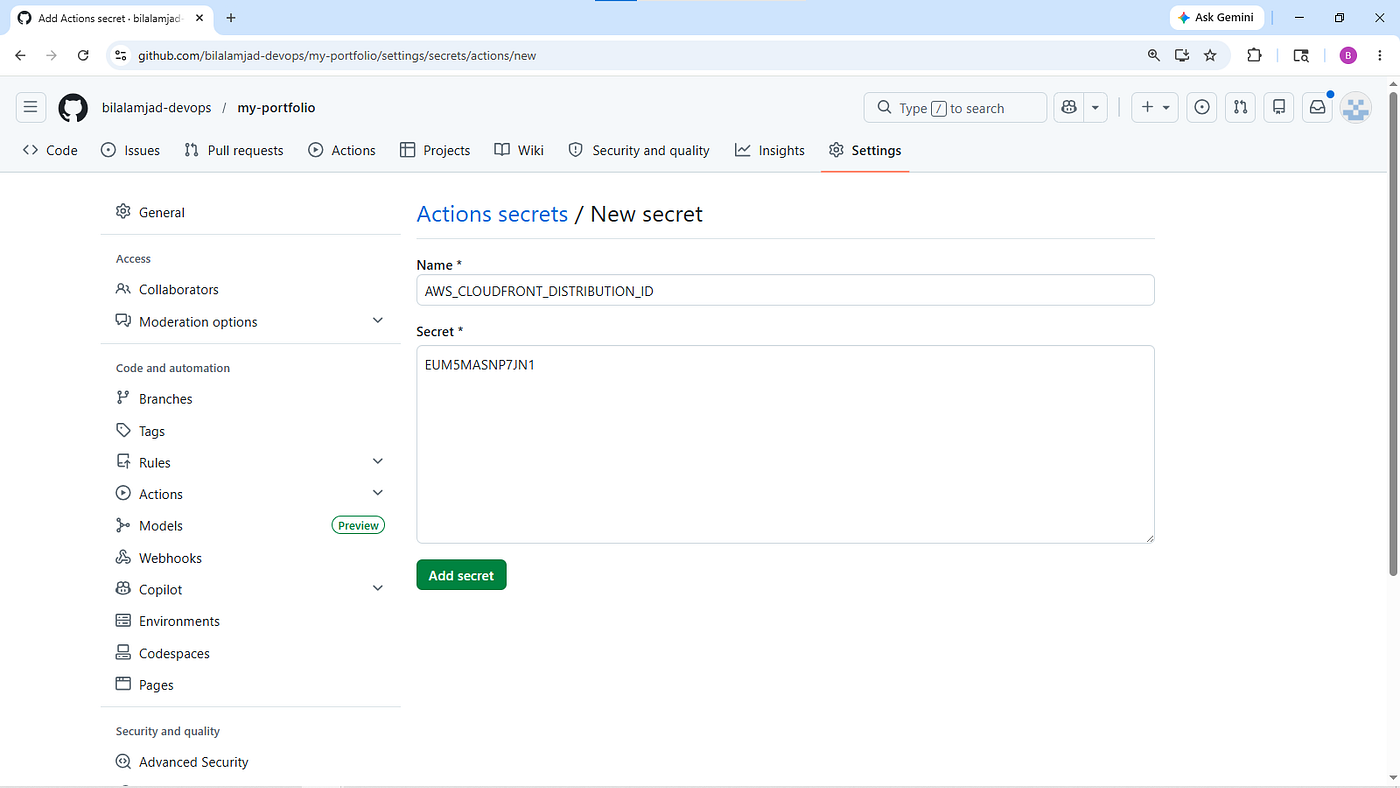Click the toolbar icon left of profile avatar
Viewport: 1400px width, 788px height.
(1301, 56)
